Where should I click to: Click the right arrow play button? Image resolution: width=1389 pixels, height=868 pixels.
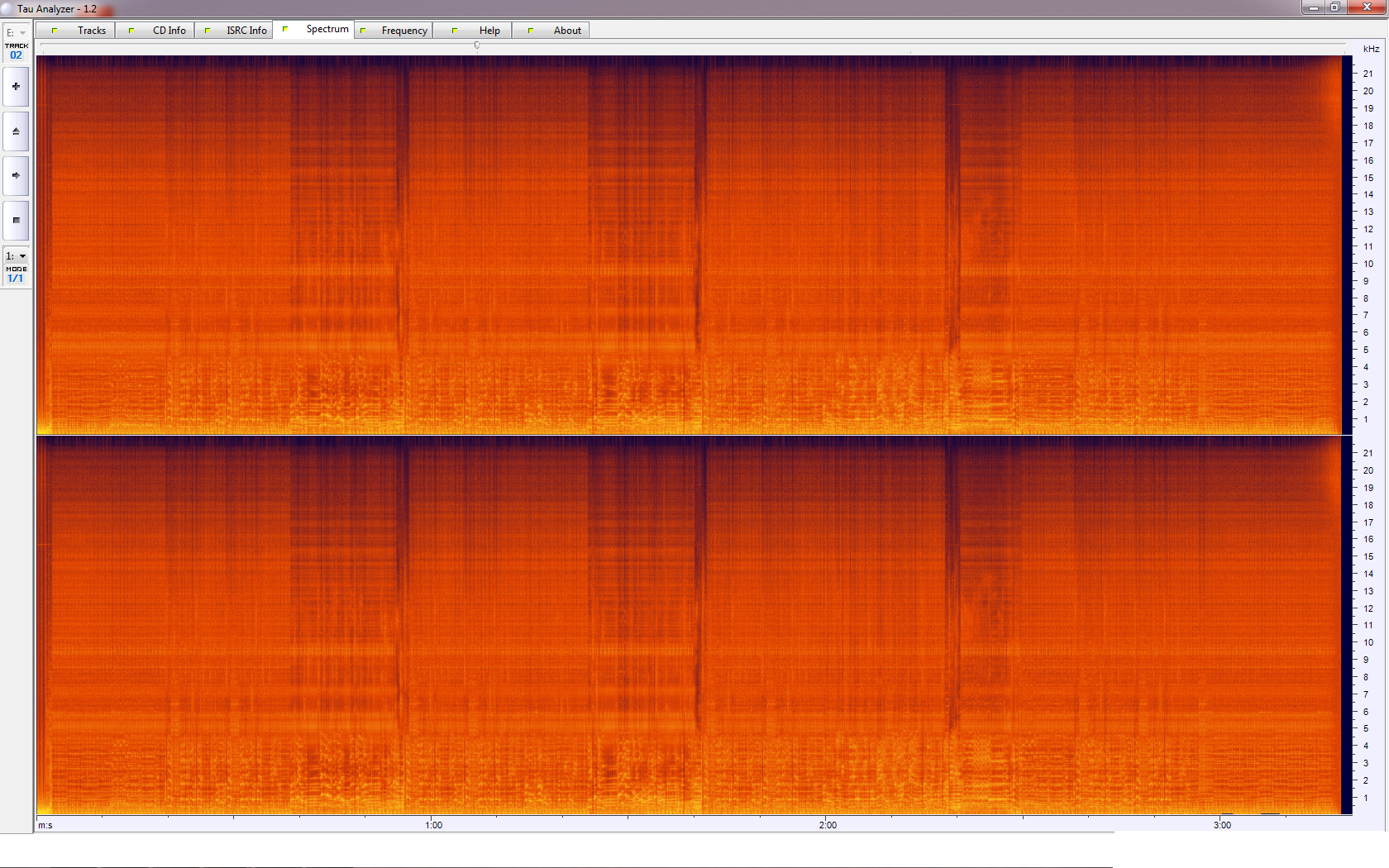coord(16,176)
